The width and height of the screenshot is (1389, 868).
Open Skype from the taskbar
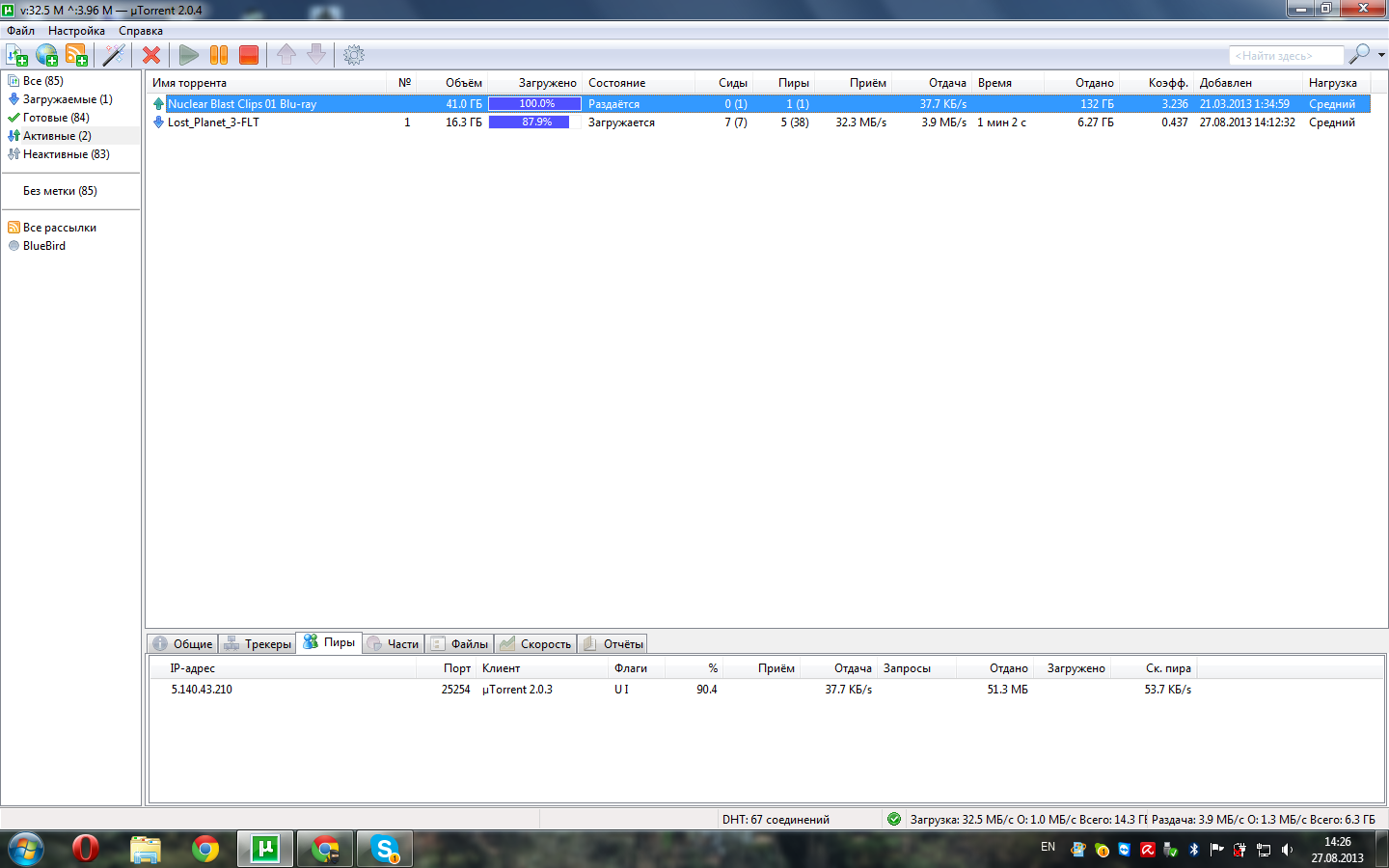385,849
